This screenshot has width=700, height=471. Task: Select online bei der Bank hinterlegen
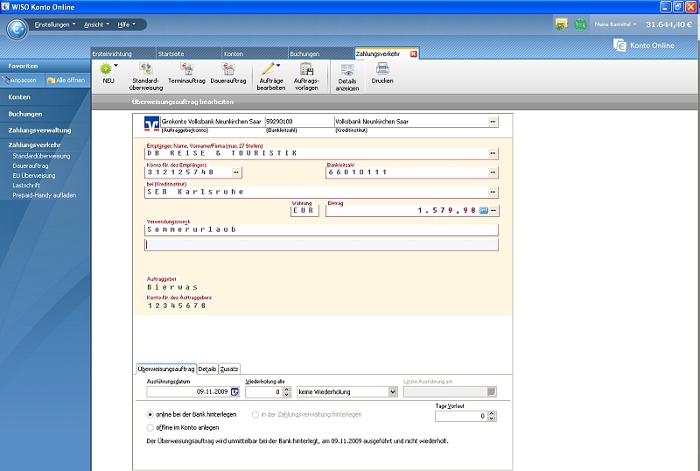[150, 414]
